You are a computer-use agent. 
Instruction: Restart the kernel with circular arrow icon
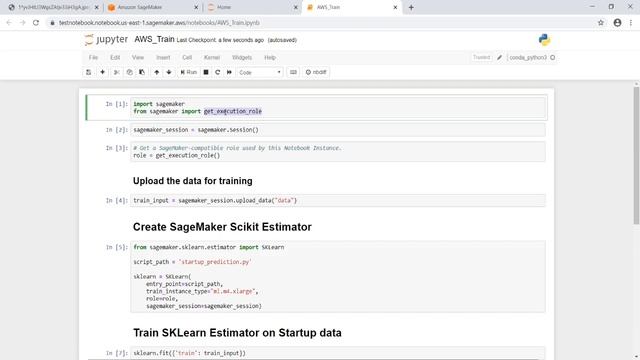point(218,72)
